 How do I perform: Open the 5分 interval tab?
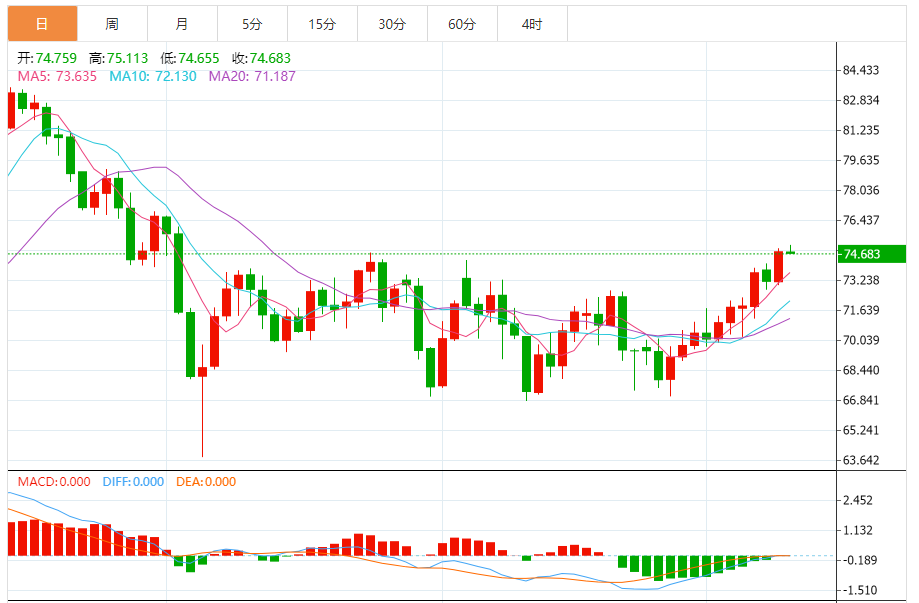click(x=252, y=24)
